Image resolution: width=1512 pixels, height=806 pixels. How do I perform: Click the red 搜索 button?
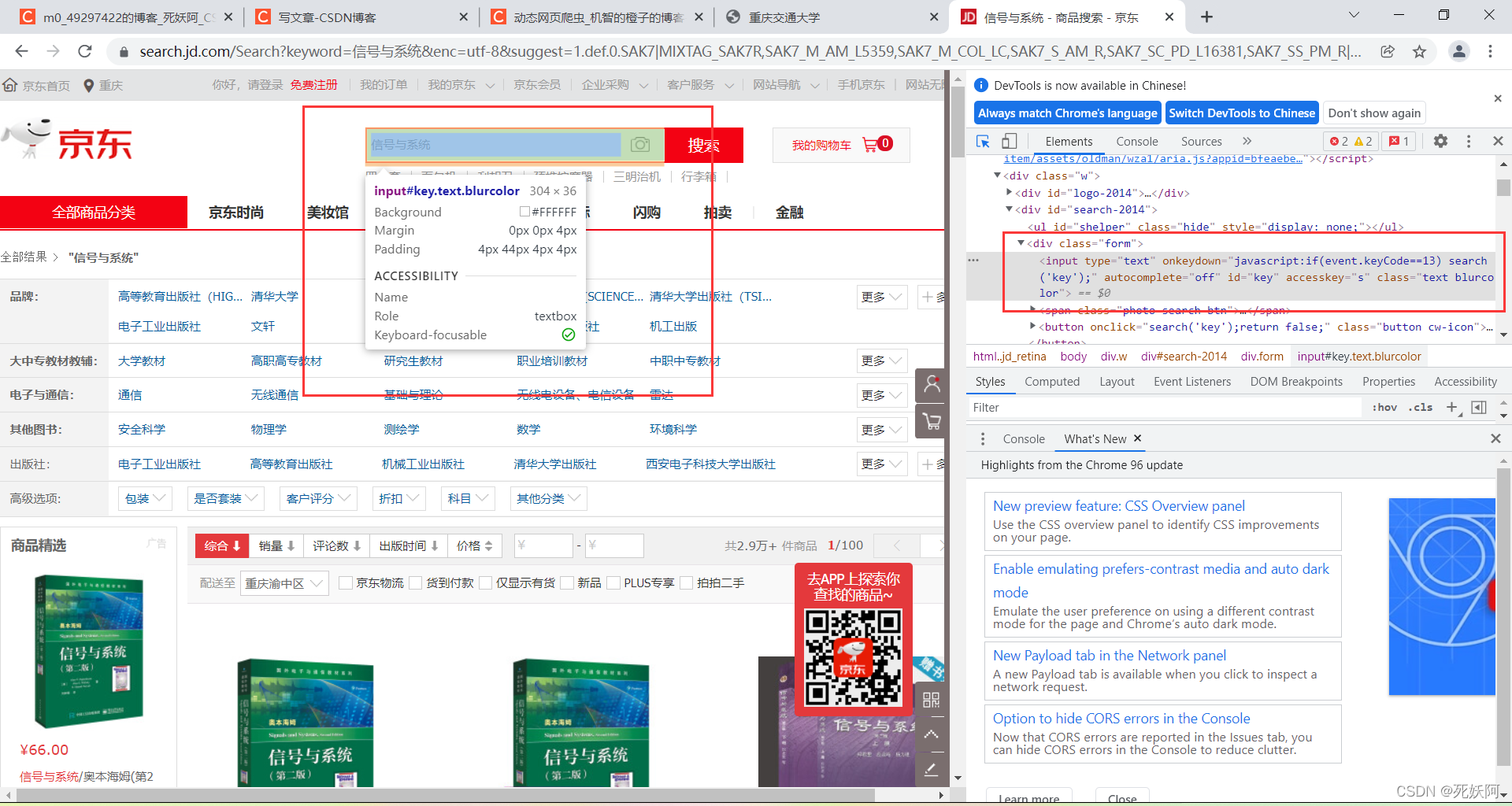tap(703, 145)
